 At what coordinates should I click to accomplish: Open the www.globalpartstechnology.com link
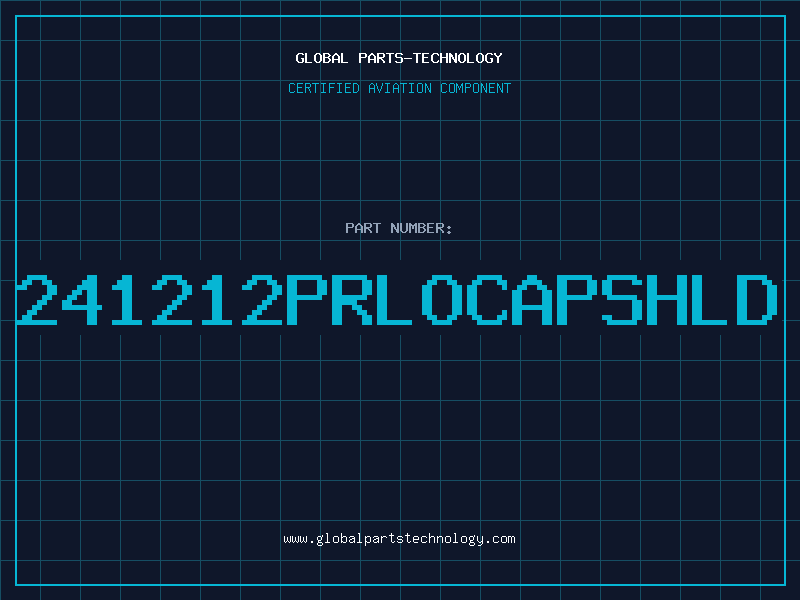pos(399,539)
